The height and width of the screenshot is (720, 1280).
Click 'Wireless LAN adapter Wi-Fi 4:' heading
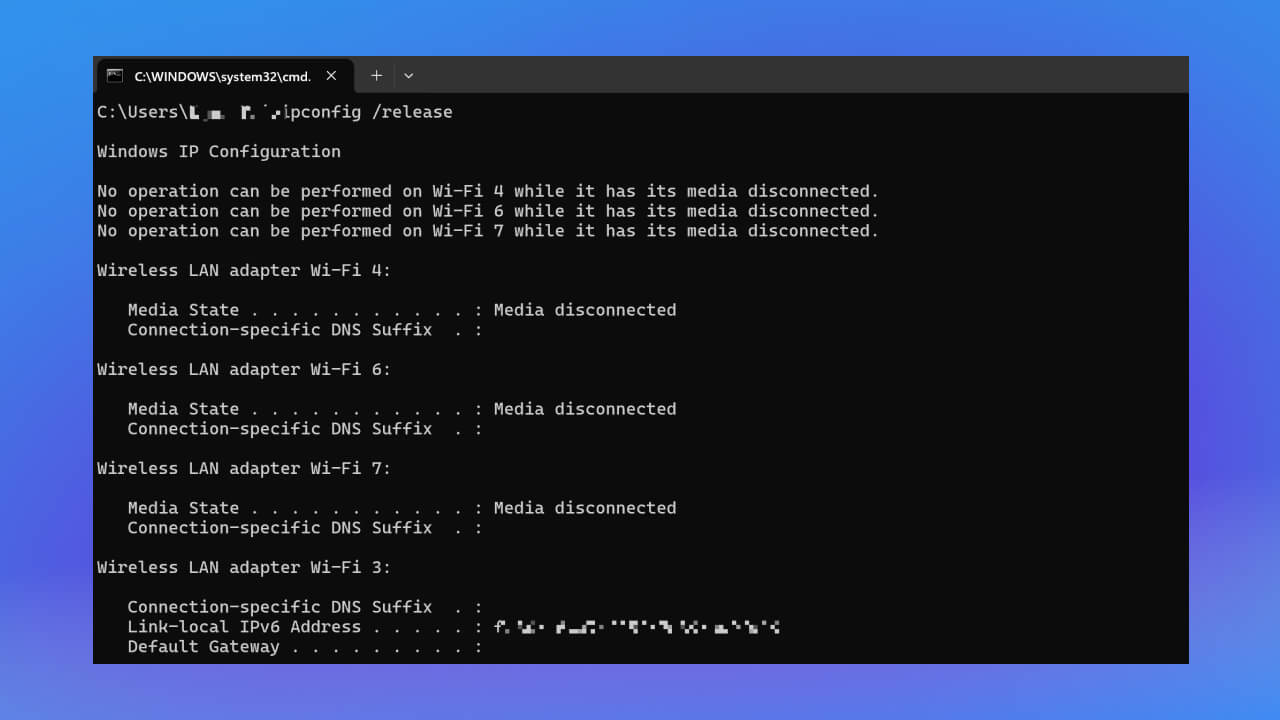point(244,270)
